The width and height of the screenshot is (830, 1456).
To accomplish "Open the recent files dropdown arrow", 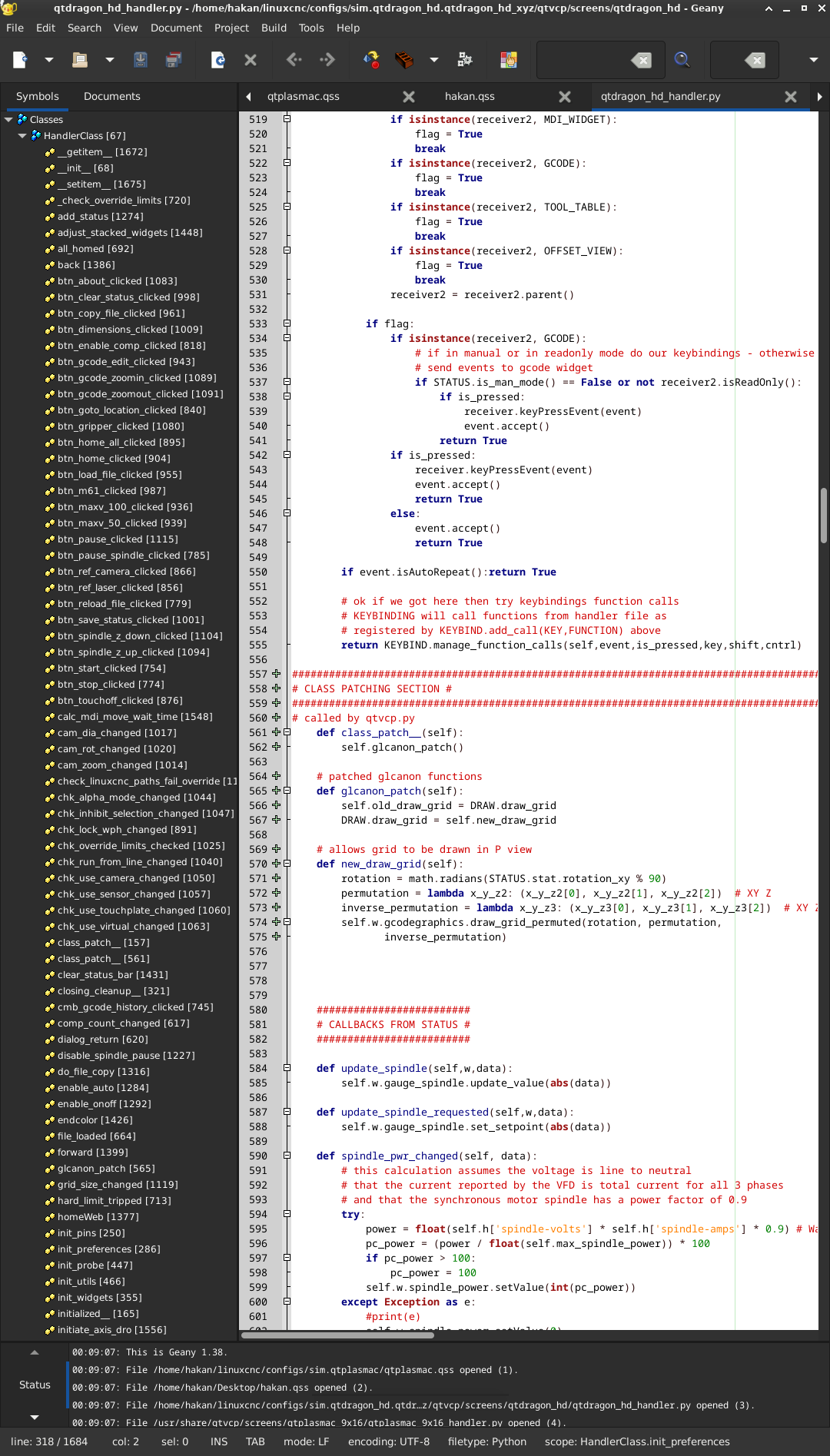I will coord(109,60).
